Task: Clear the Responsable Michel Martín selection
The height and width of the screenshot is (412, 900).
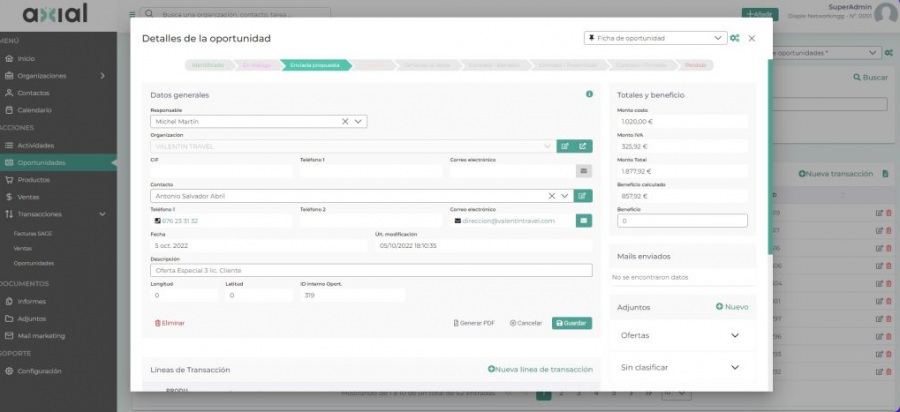Action: click(x=346, y=122)
